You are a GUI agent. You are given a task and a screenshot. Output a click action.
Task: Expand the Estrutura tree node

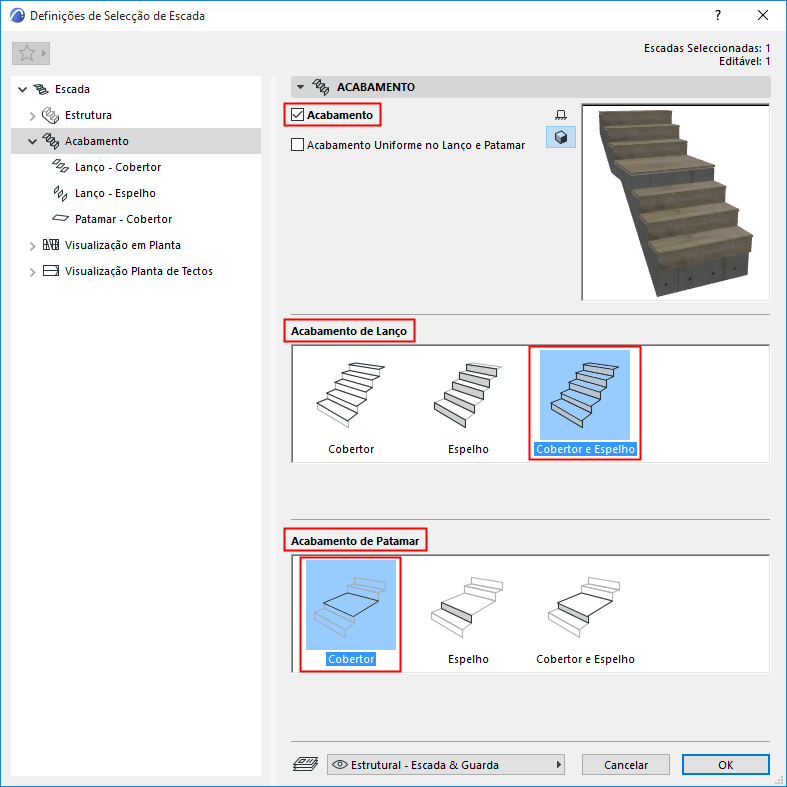click(x=33, y=116)
